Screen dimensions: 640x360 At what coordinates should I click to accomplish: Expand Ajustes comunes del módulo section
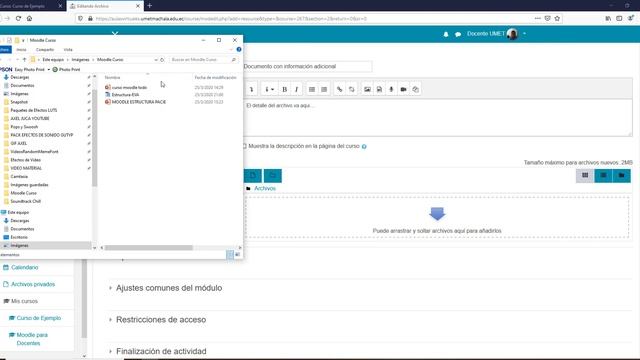coord(169,288)
